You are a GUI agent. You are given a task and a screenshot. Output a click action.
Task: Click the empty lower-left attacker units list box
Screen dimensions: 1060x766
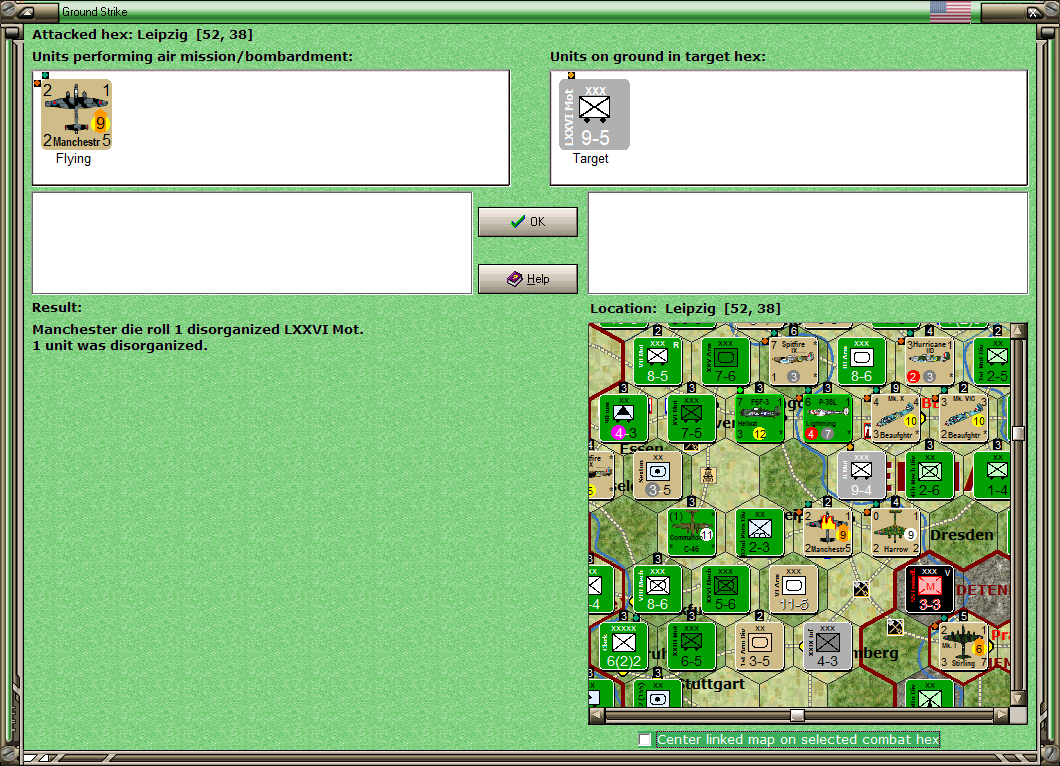click(x=252, y=243)
